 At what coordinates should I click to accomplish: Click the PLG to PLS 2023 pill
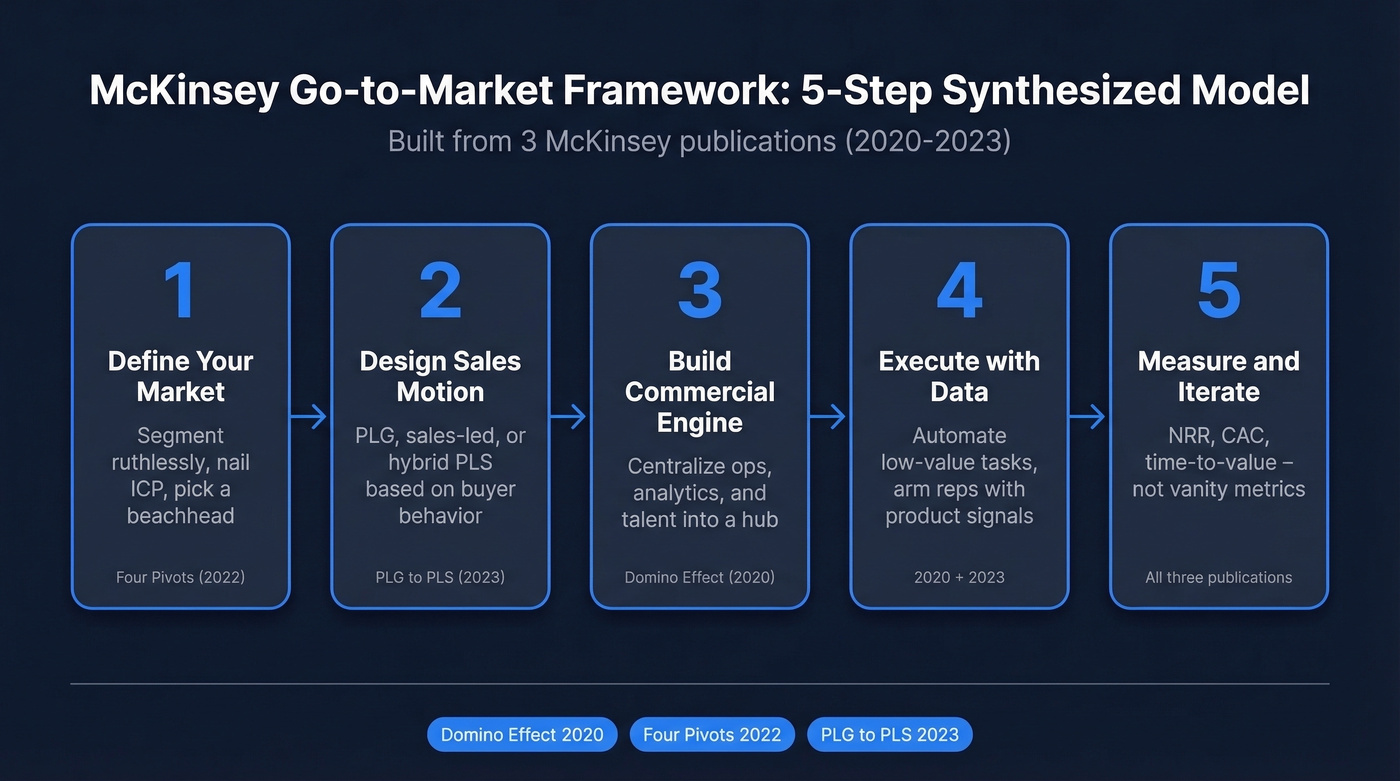click(889, 734)
